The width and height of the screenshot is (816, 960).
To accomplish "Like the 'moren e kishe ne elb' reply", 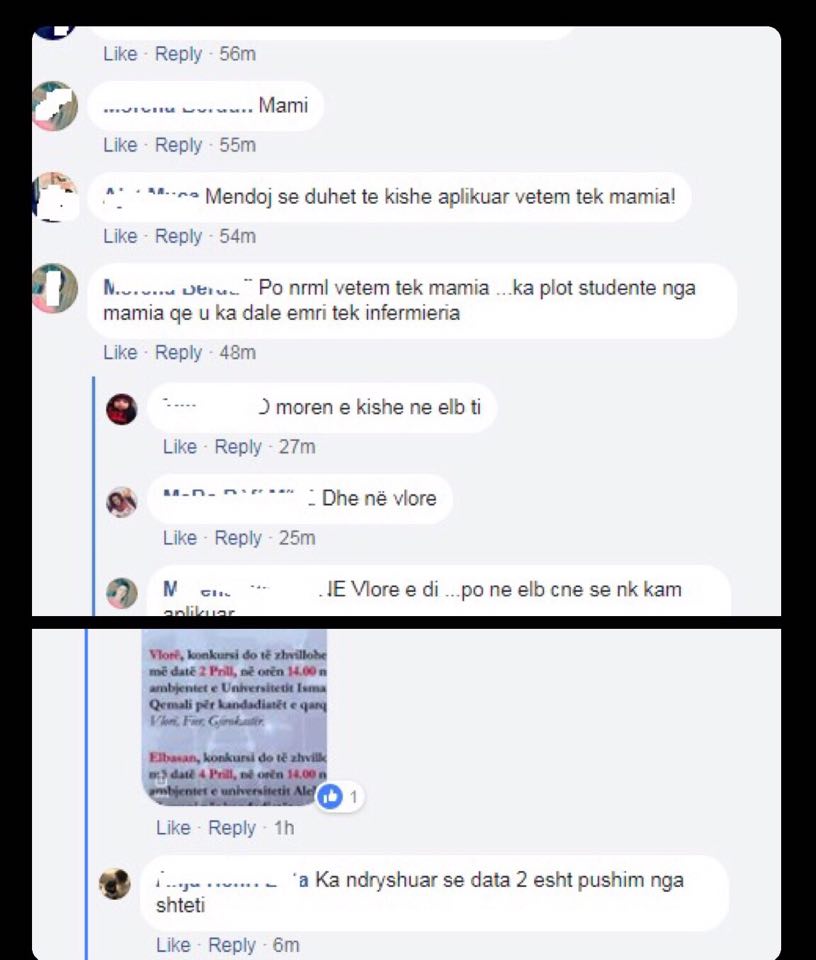I will (179, 447).
